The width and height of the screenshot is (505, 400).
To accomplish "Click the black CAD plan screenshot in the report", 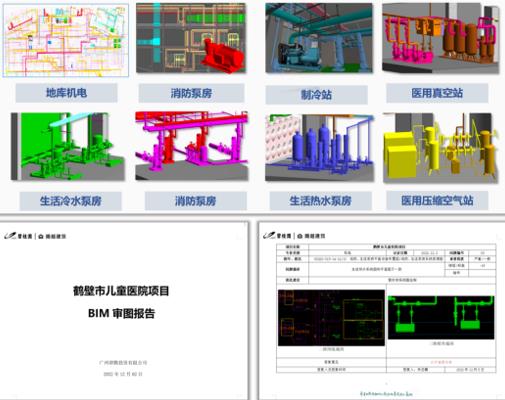I will pyautogui.click(x=331, y=318).
